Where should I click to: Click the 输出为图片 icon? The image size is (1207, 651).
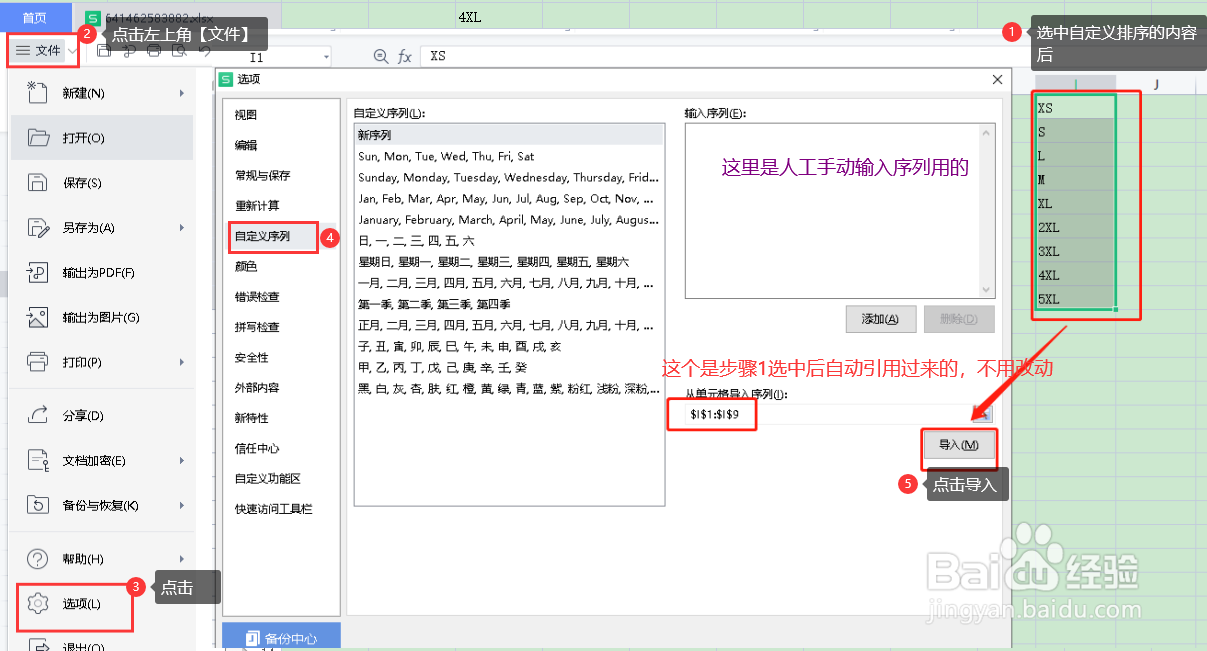point(38,318)
